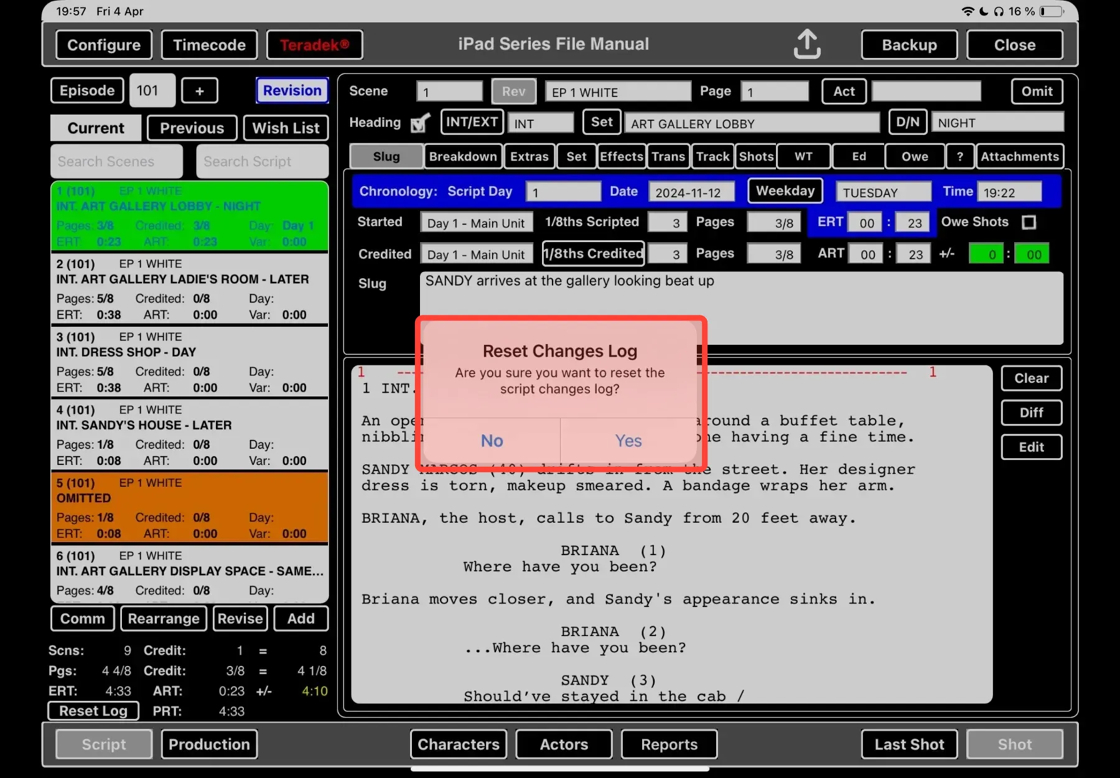
Task: Toggle the Weekday button
Action: [785, 191]
